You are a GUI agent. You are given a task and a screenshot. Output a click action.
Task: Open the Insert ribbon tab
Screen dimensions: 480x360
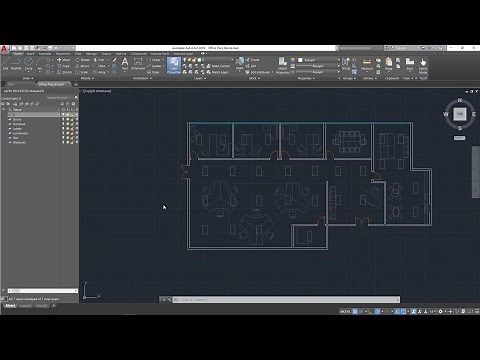[x=30, y=54]
